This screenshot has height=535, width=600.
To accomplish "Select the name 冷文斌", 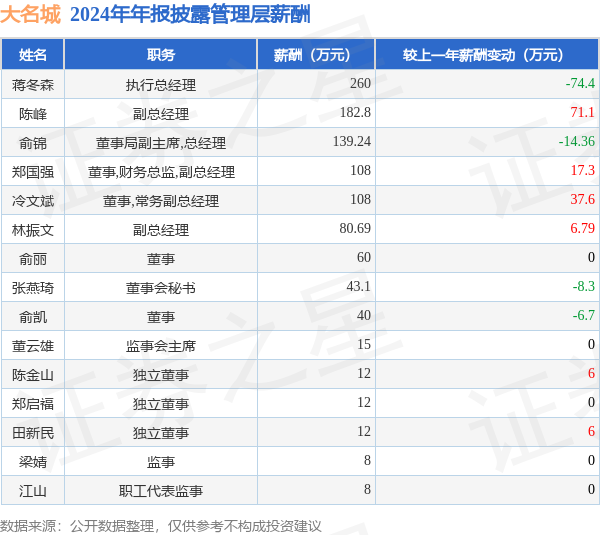I will point(33,201).
